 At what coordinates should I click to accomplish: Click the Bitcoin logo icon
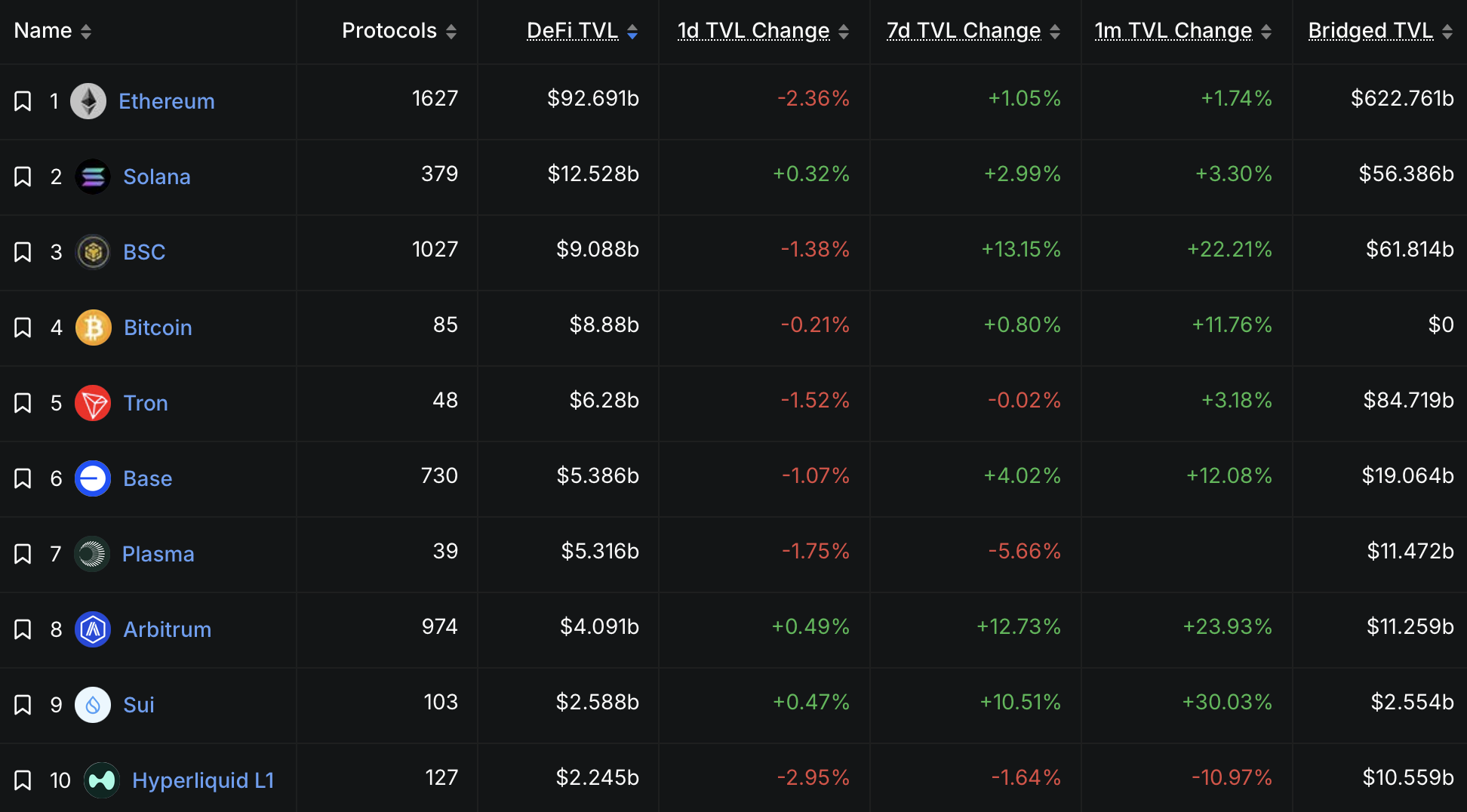pos(93,328)
